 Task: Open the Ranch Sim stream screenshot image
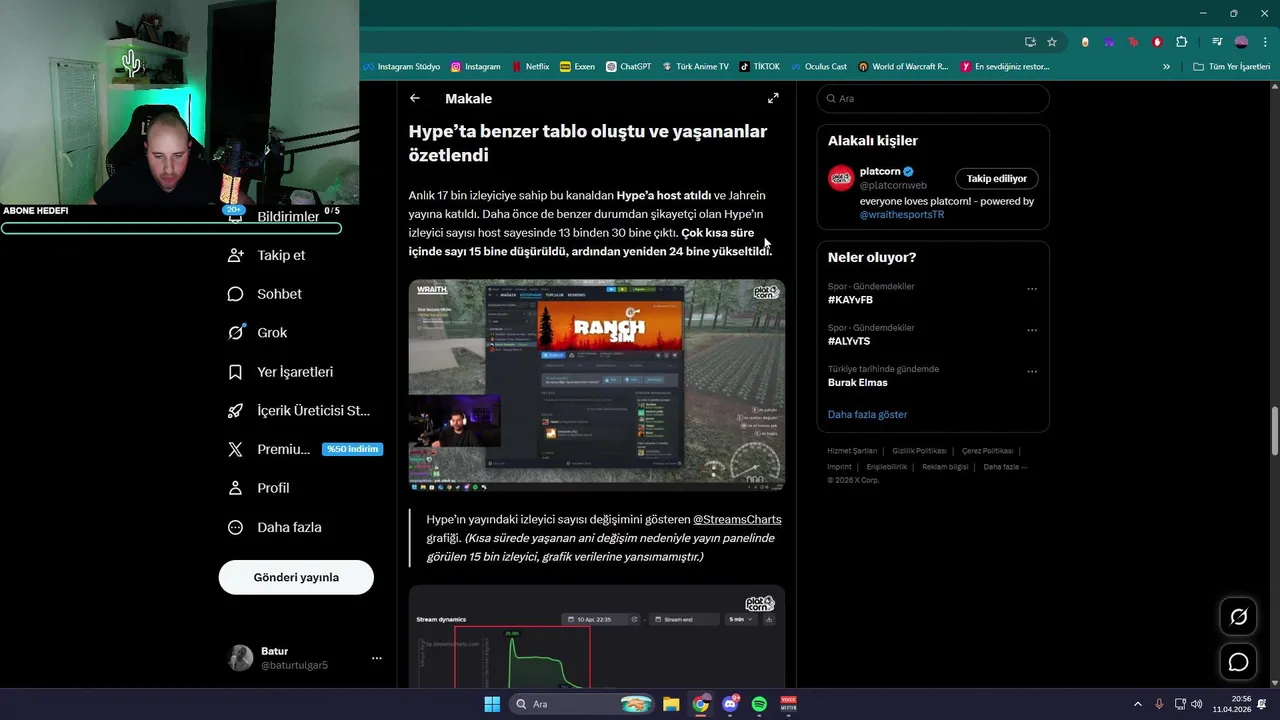point(596,385)
